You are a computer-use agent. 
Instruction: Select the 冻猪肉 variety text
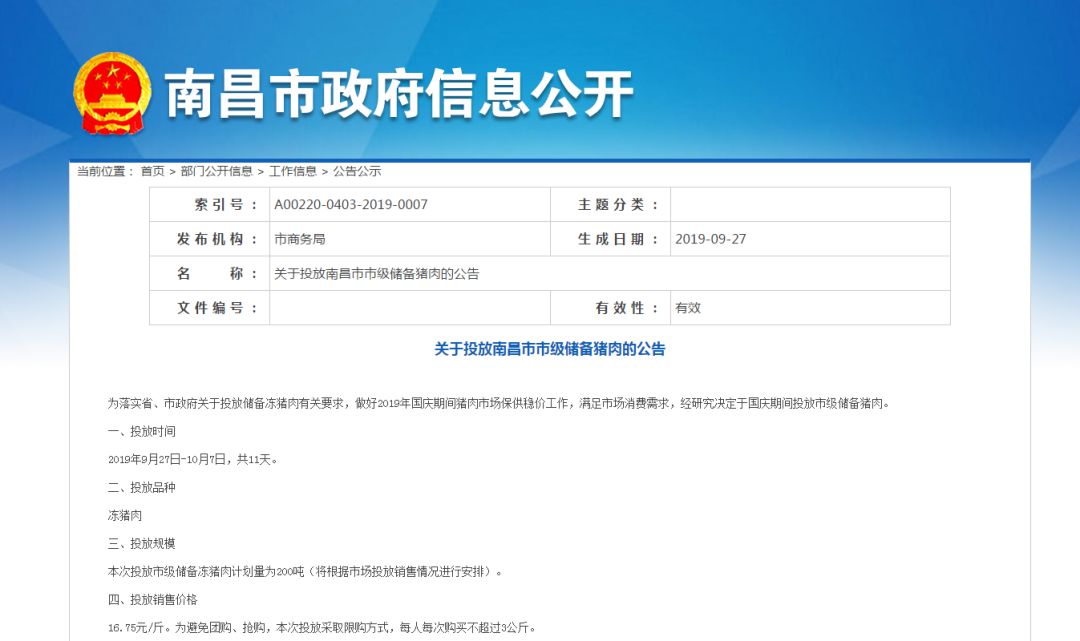[125, 516]
